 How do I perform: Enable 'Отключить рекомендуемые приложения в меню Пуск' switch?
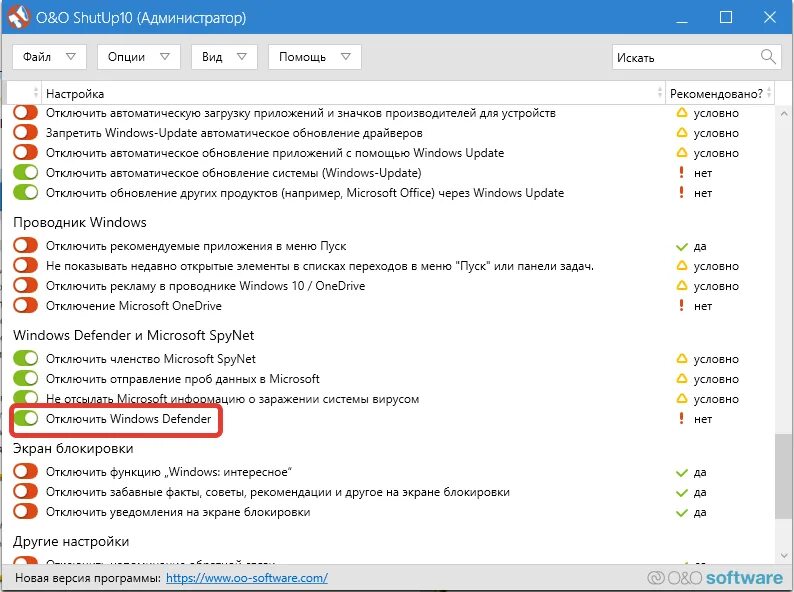(25, 246)
